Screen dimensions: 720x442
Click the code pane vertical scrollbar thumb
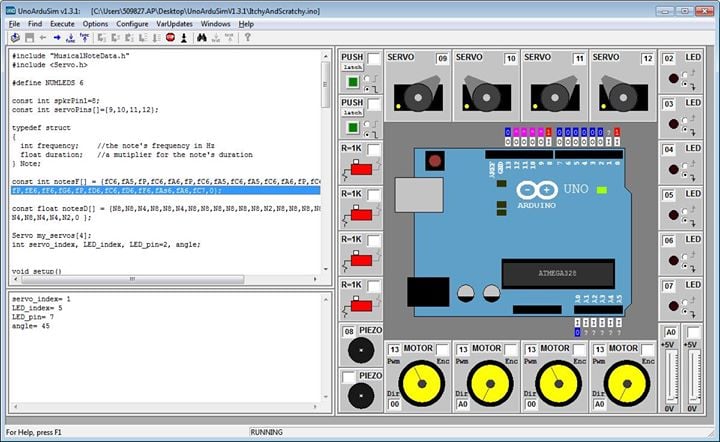[x=325, y=84]
